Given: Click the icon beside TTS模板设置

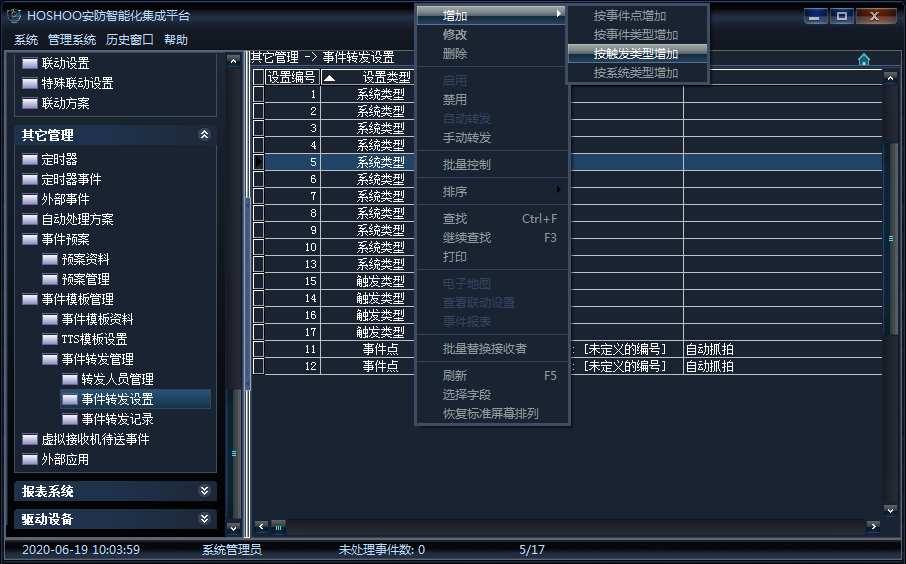Looking at the screenshot, I should coord(50,340).
